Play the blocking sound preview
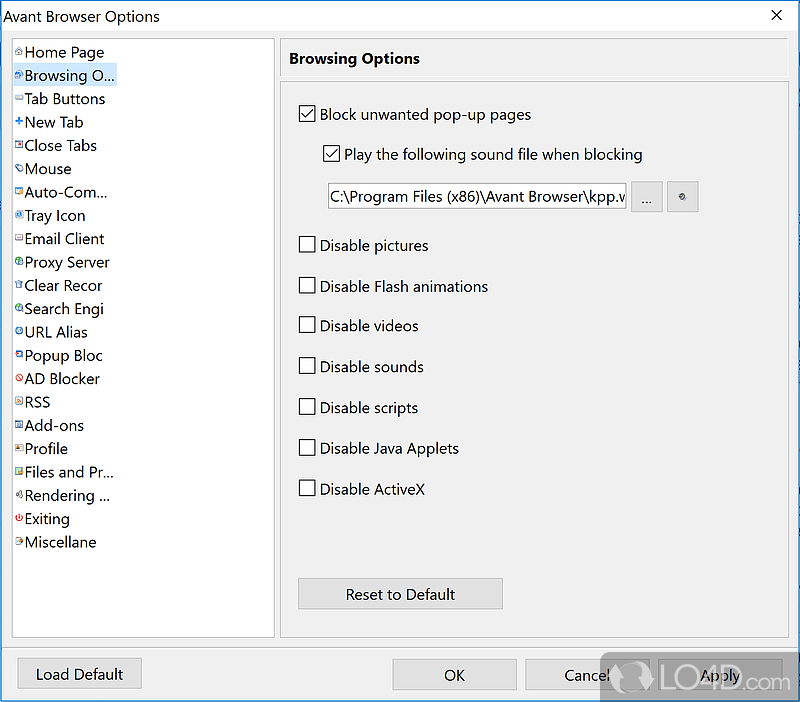This screenshot has width=800, height=702. point(682,197)
